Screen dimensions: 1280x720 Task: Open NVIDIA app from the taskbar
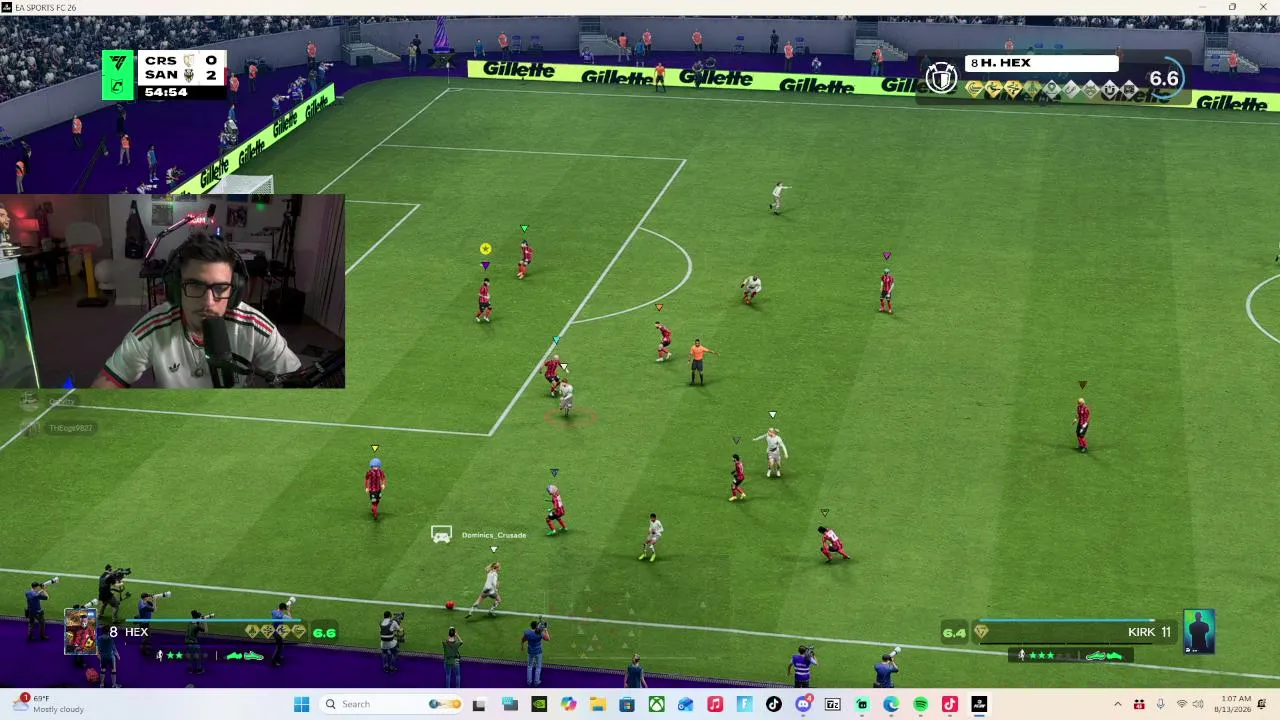(x=539, y=704)
